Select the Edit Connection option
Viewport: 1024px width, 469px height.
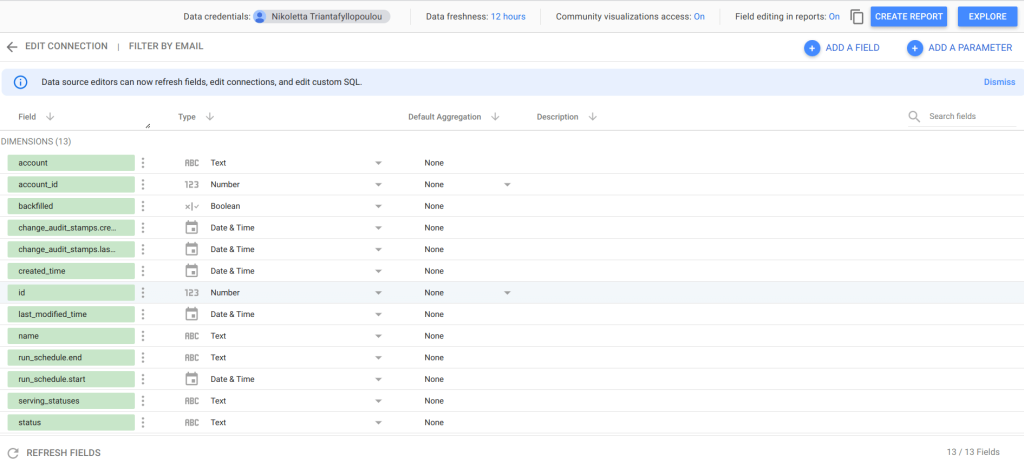coord(66,46)
